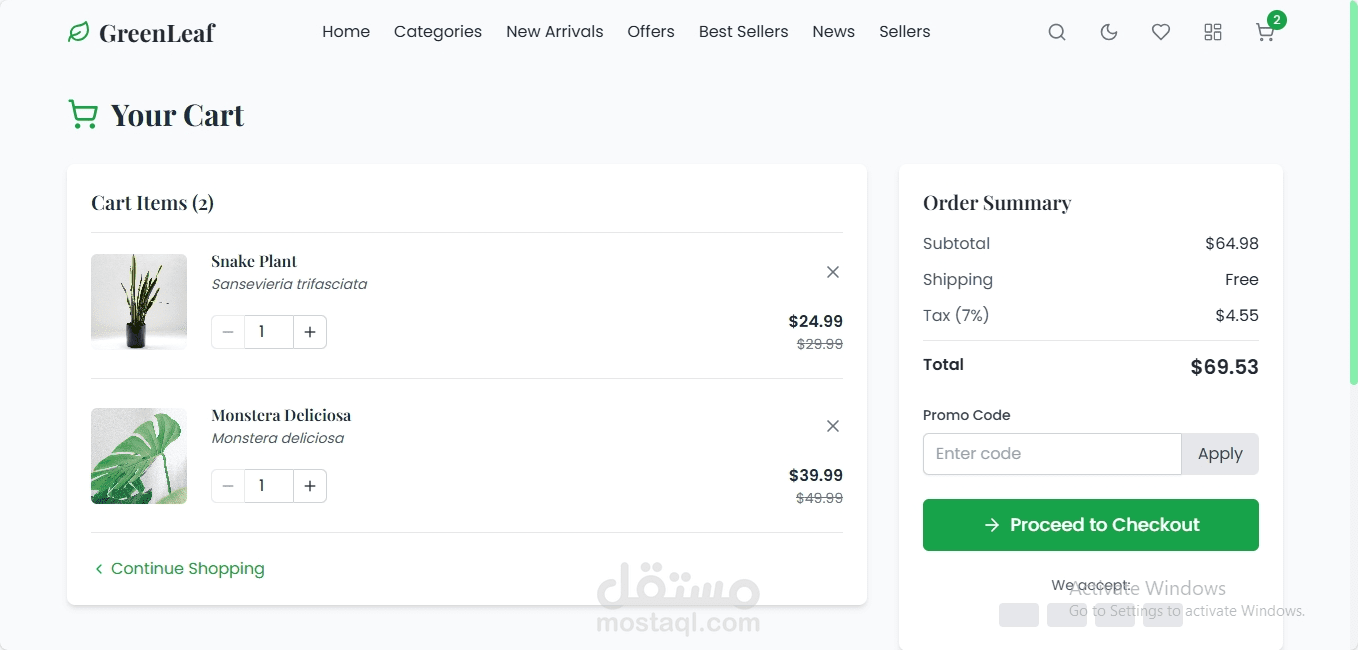Screen dimensions: 1358x650
Task: Click the Snake Plant product thumbnail
Action: [x=139, y=302]
